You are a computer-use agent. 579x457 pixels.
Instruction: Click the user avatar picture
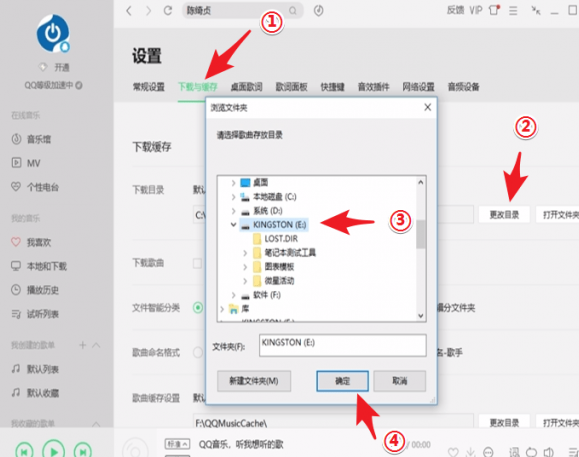pyautogui.click(x=53, y=33)
